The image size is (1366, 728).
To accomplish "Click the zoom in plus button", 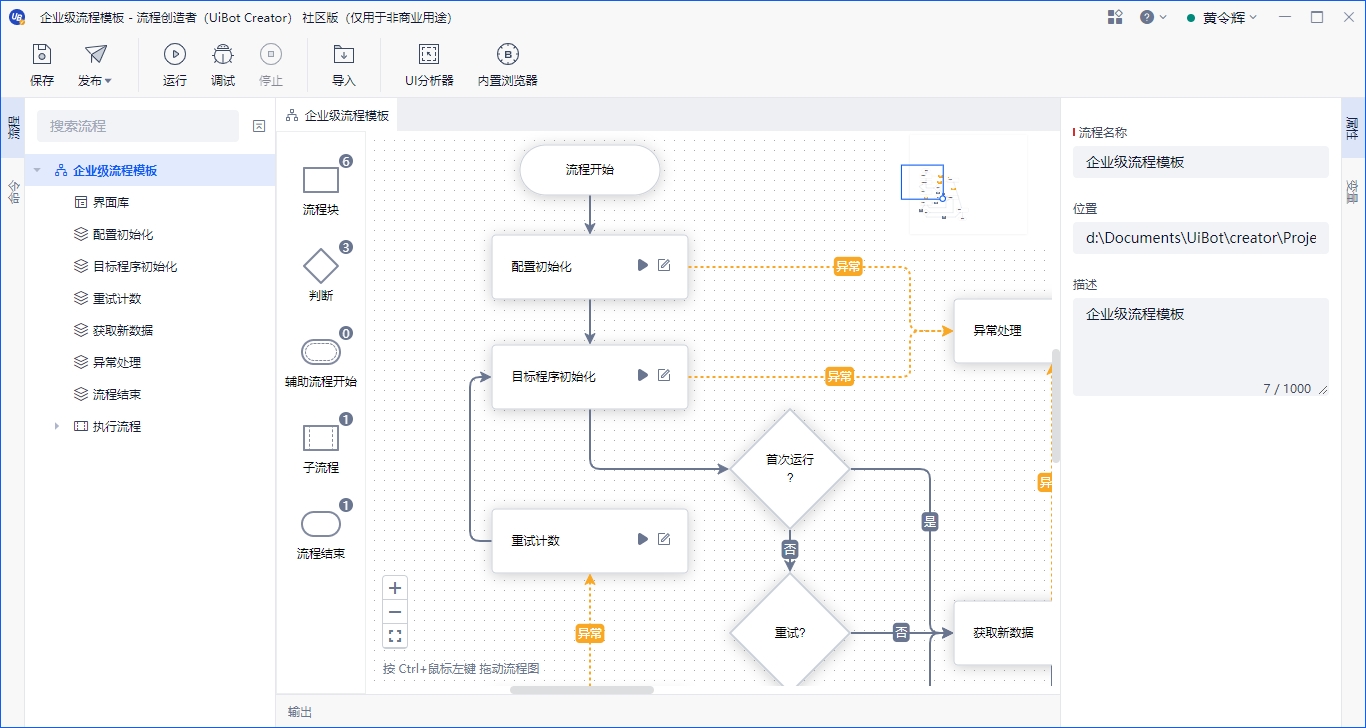I will (x=395, y=588).
